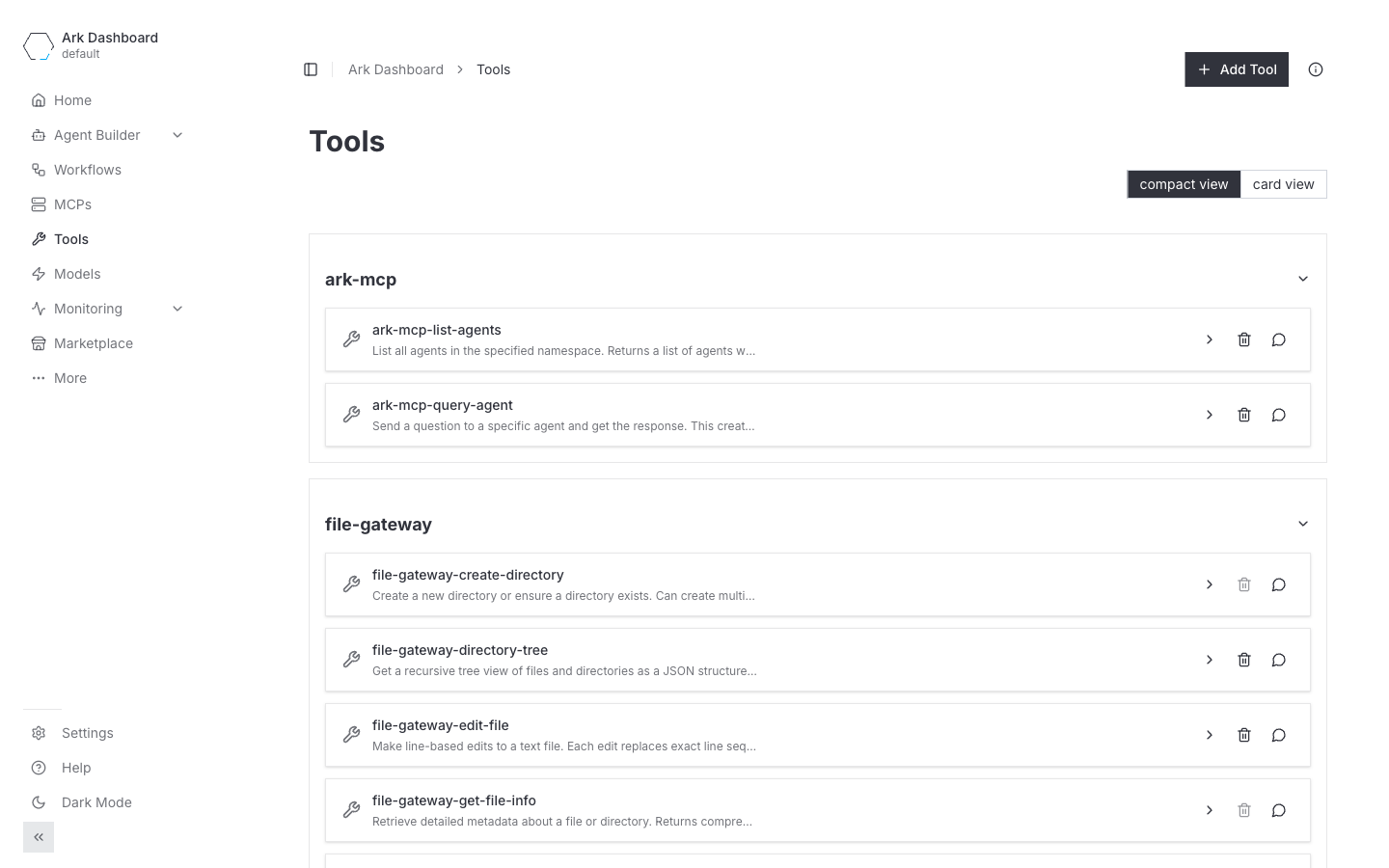Click trash icon for file-gateway-get-file-info
Viewport: 1389px width, 868px height.
coord(1244,810)
